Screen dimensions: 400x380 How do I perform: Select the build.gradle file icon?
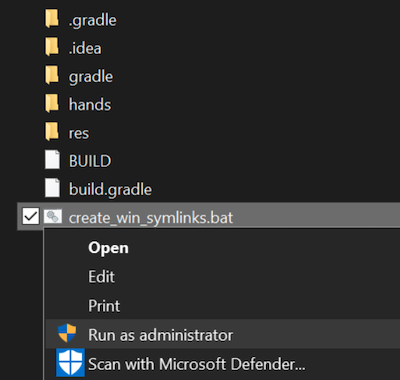click(52, 188)
